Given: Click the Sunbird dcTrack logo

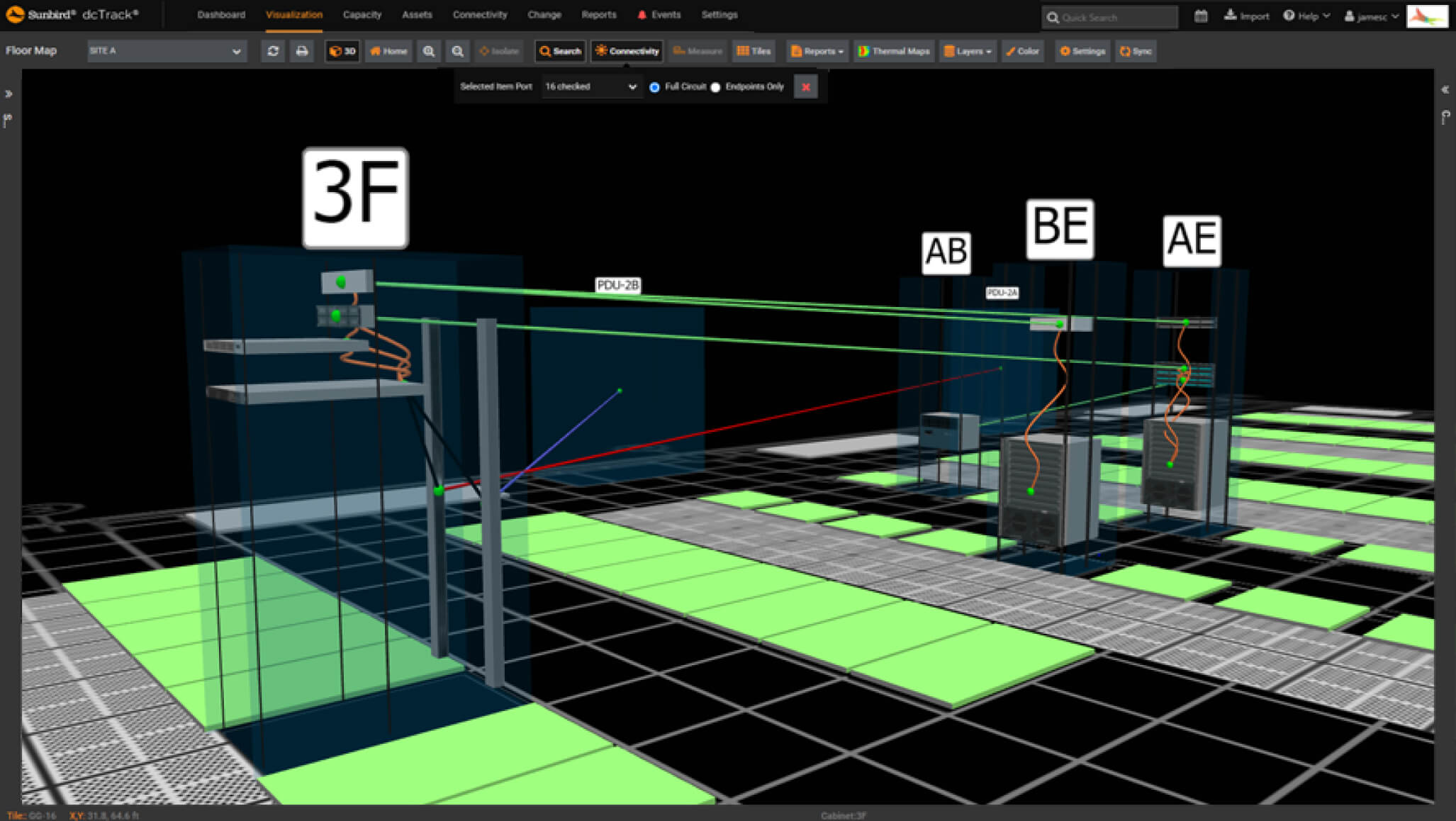Looking at the screenshot, I should coord(72,14).
